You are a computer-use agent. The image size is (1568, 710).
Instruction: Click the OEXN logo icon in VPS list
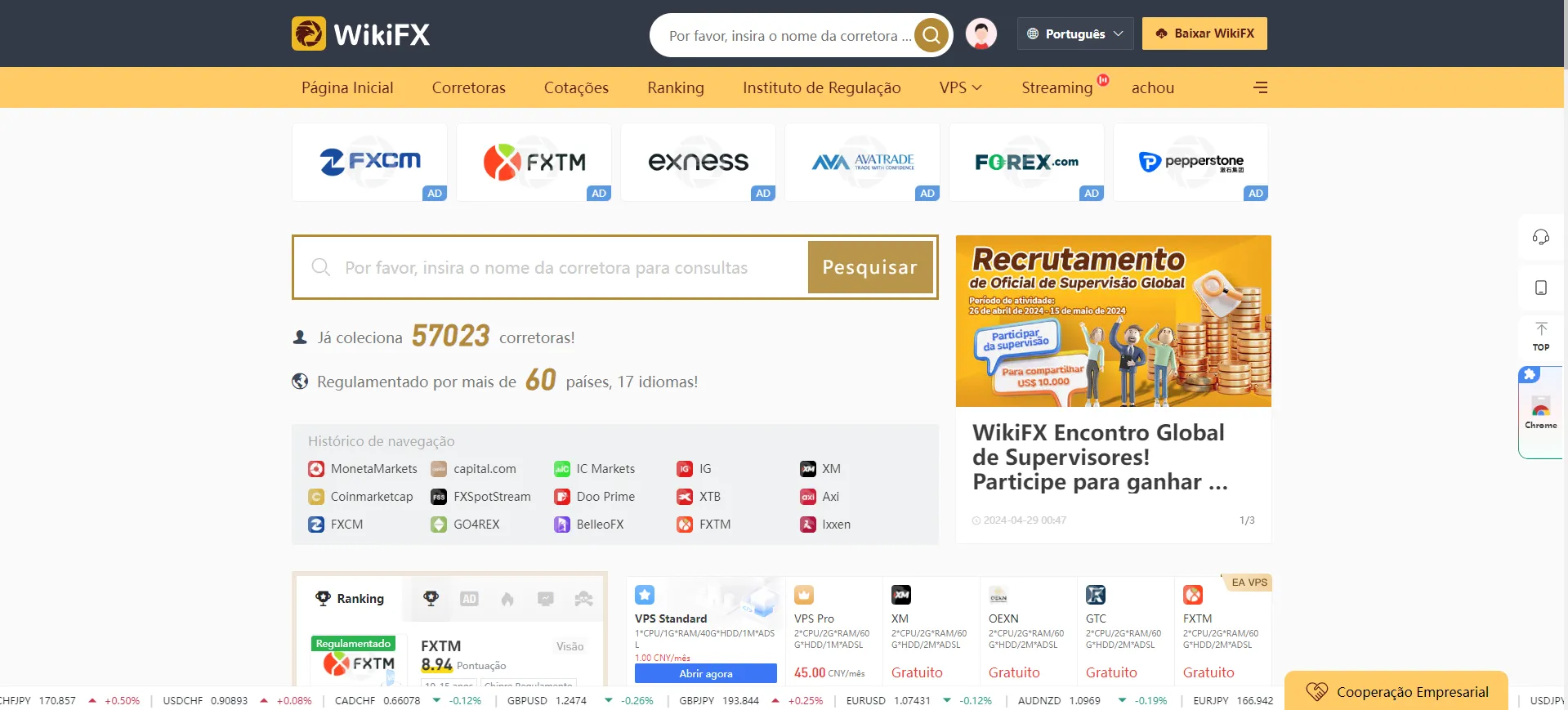pos(998,595)
